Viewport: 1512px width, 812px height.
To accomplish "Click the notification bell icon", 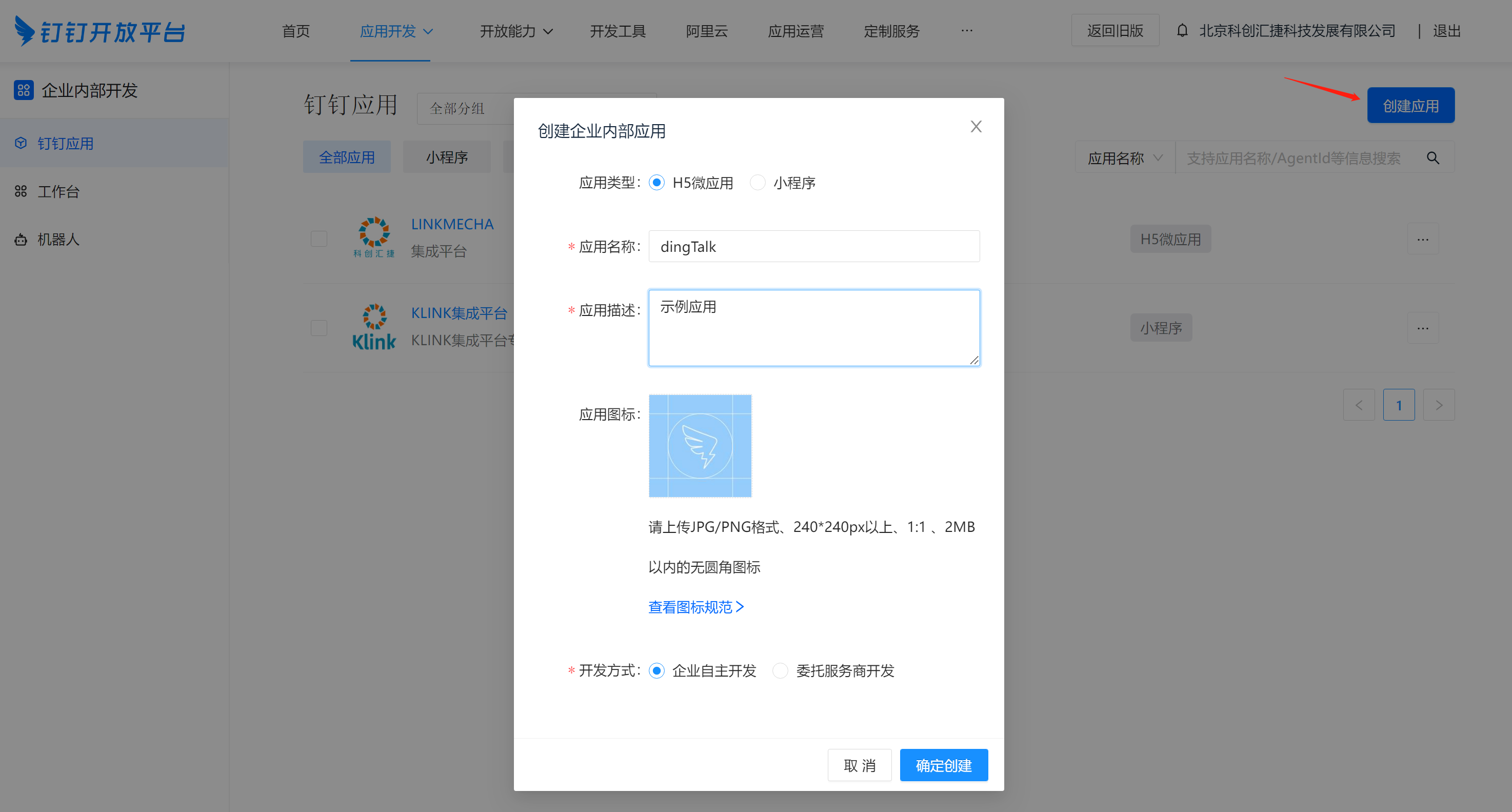I will [x=1182, y=31].
